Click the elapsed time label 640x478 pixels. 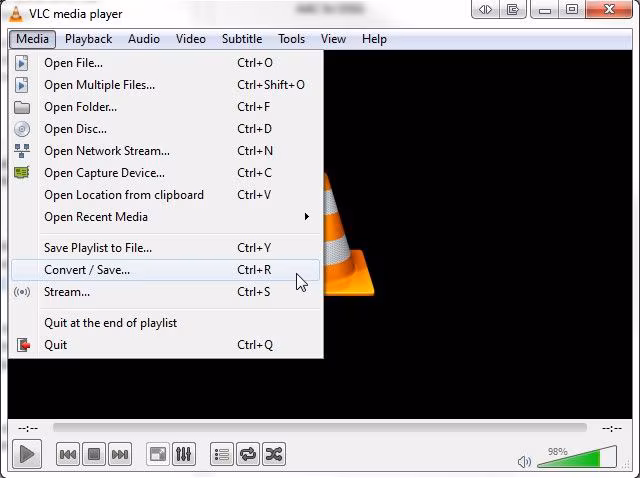(x=28, y=428)
